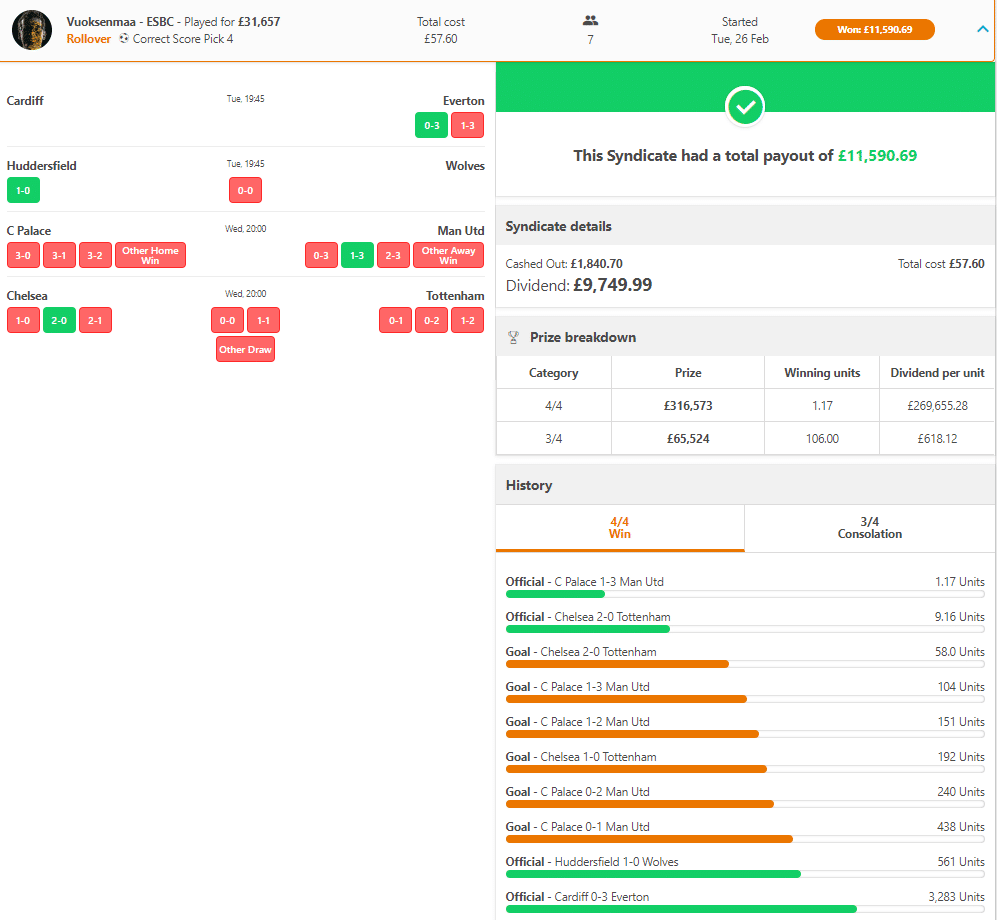Toggle the Chelsea 2-0 score selection
This screenshot has height=920, width=997.
point(59,320)
